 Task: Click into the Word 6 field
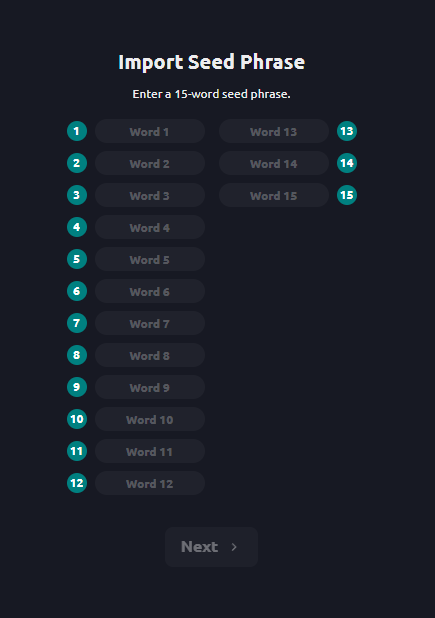coord(150,291)
